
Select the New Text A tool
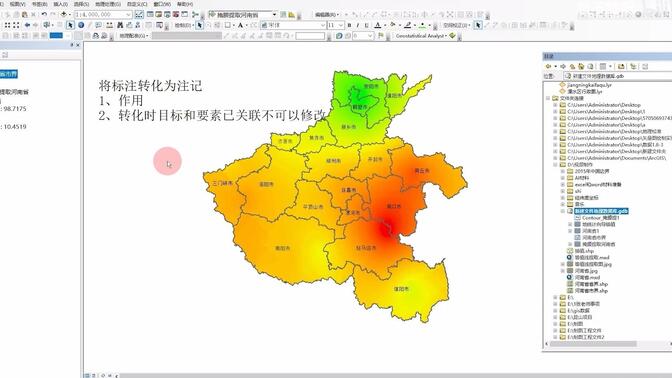(240, 25)
